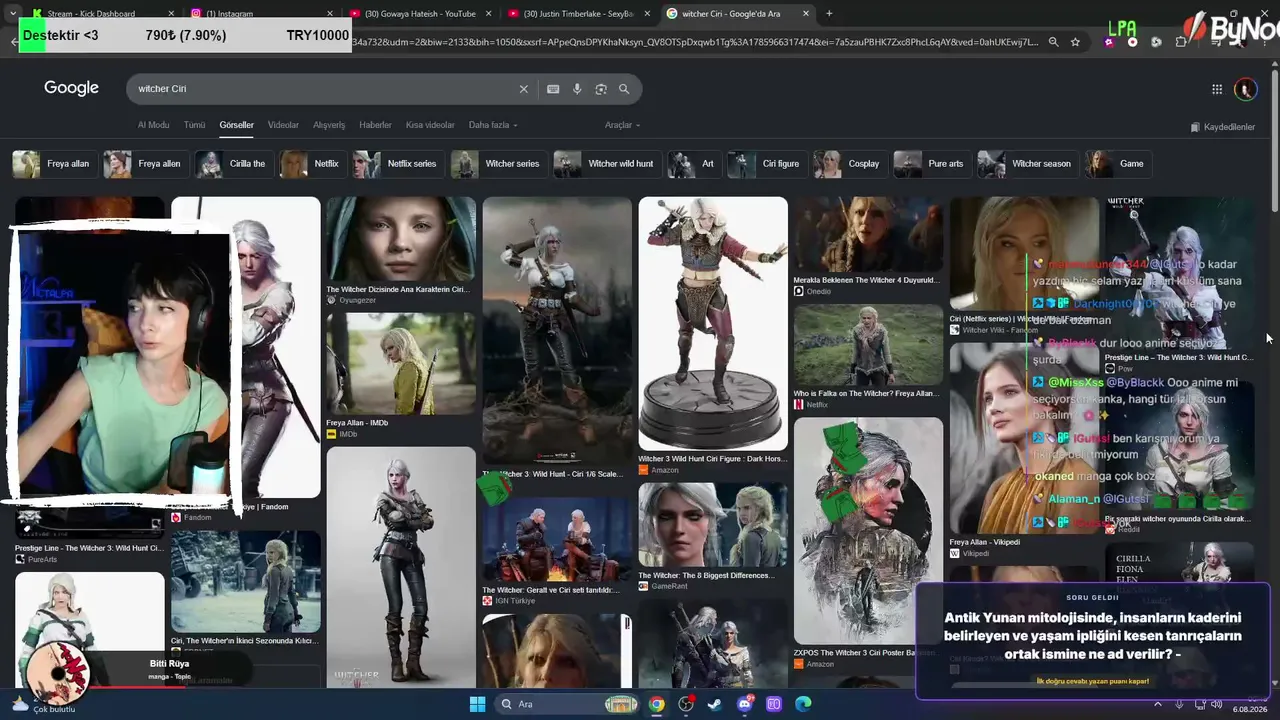1280x720 pixels.
Task: Click the witcher Ciri search input field
Action: 324,89
